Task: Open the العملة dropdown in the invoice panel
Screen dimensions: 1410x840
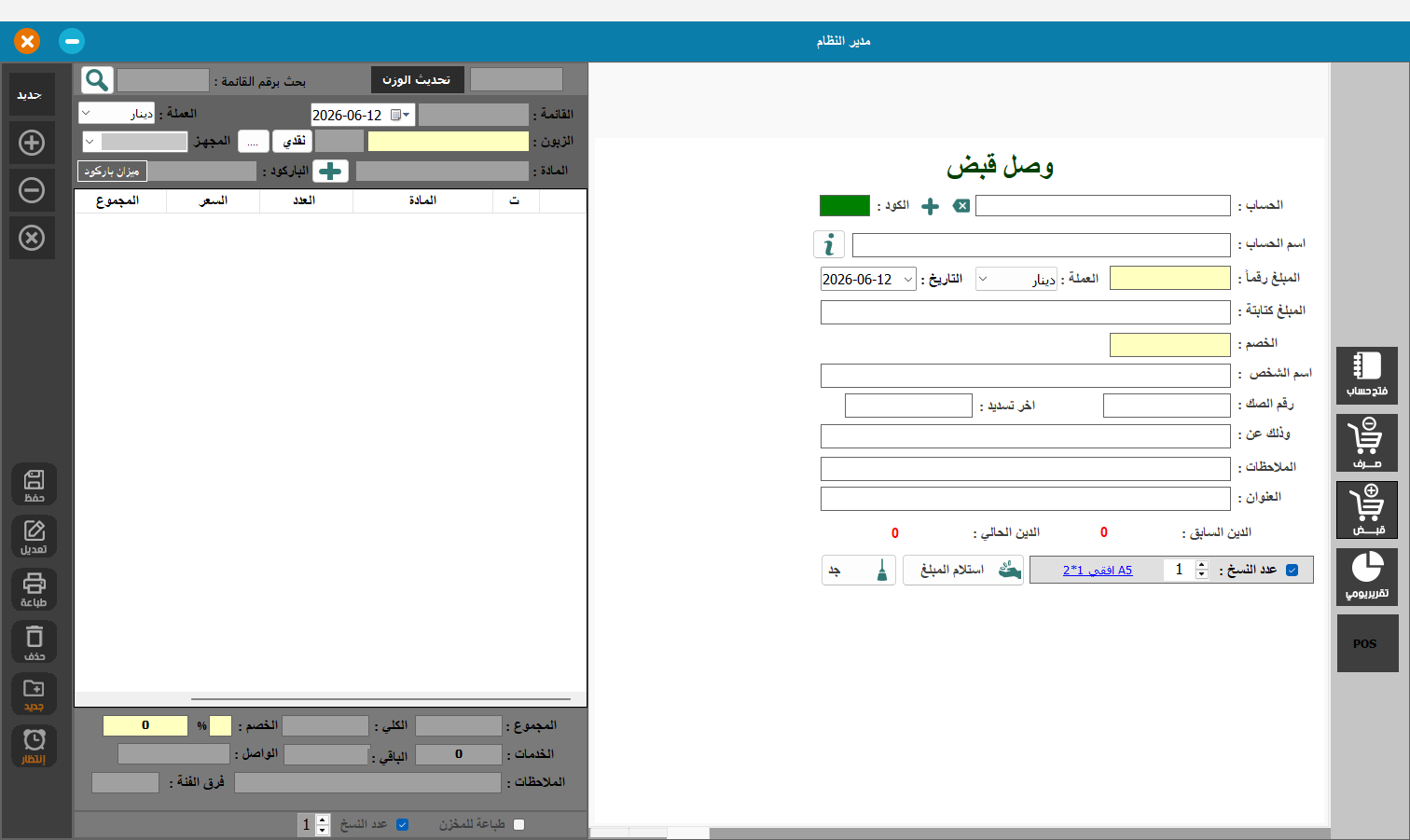Action: point(87,113)
